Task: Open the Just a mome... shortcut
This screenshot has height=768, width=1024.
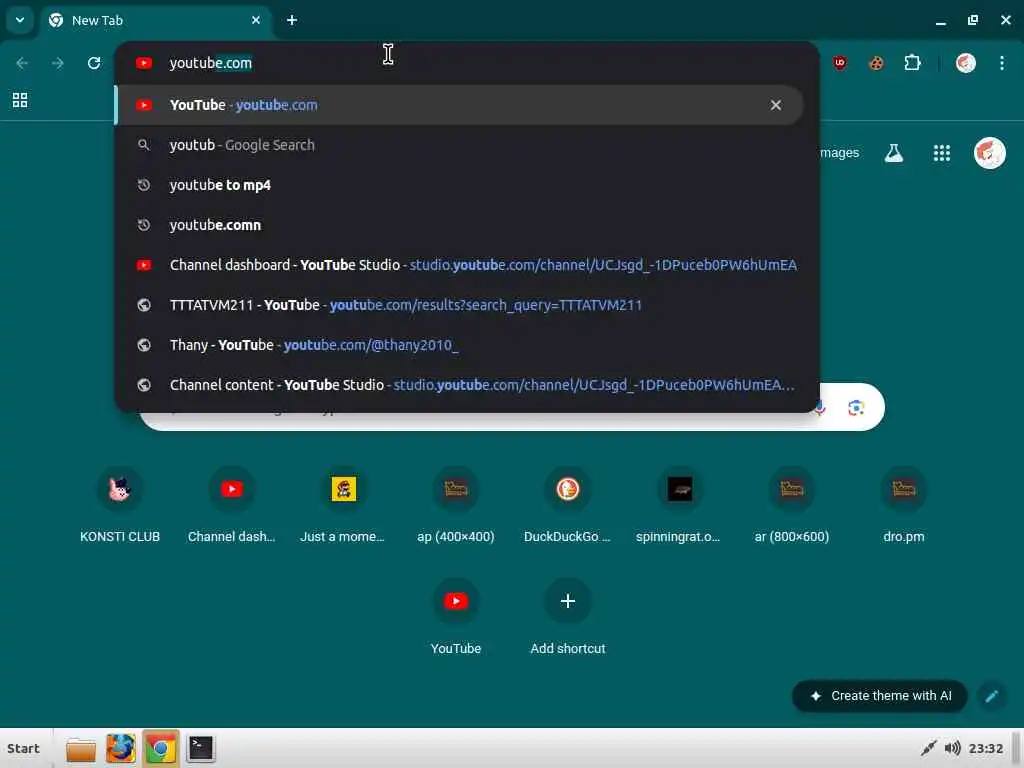Action: coord(344,506)
